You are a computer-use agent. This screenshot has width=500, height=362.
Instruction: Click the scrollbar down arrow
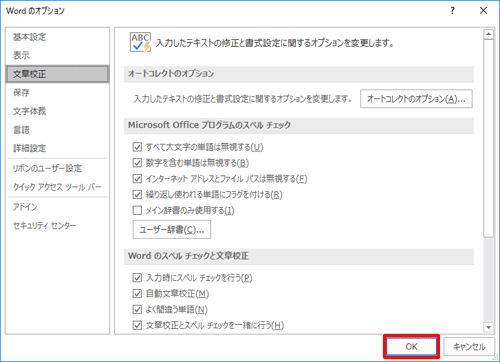coord(488,327)
